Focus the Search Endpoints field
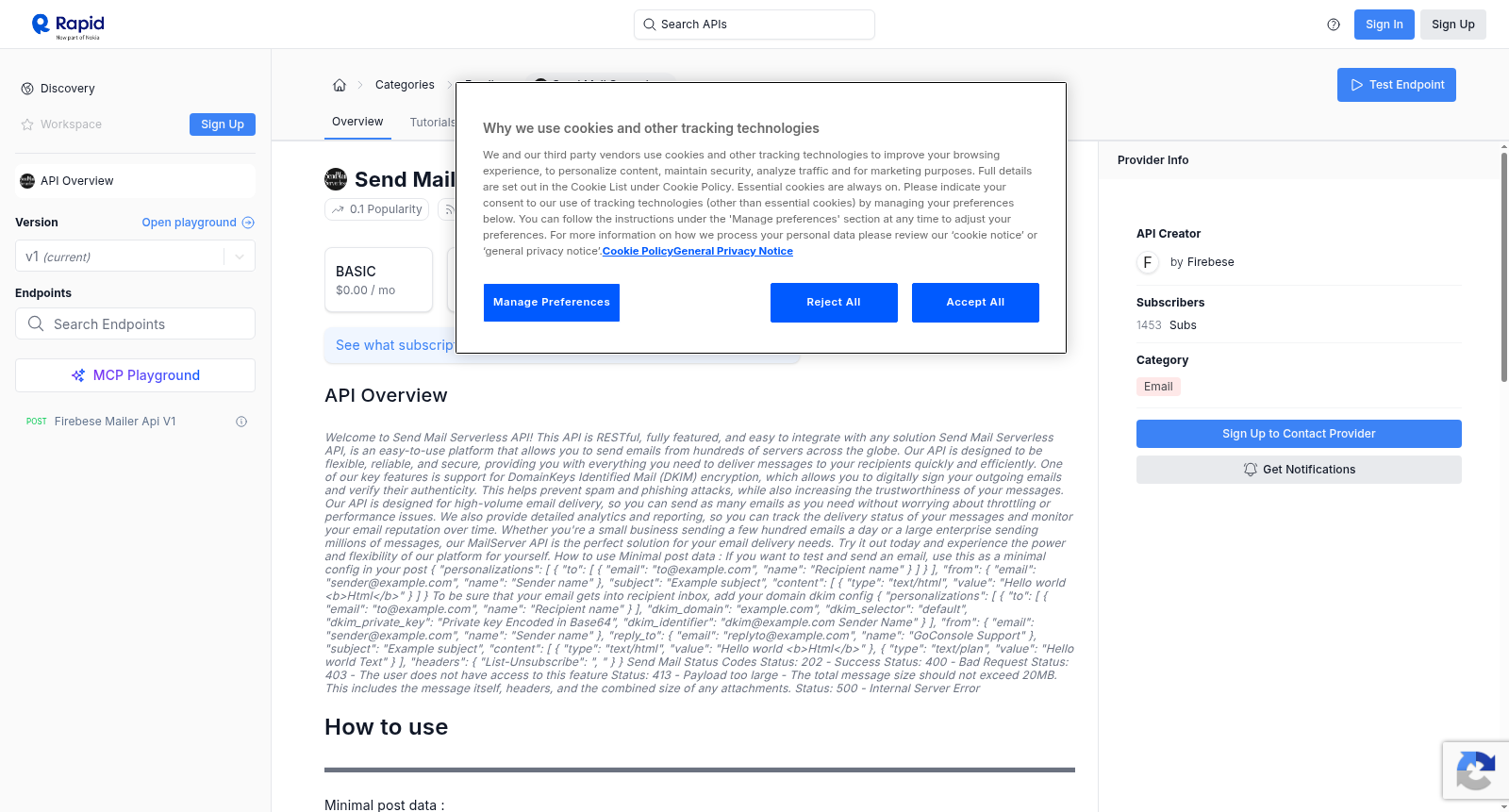 (135, 323)
